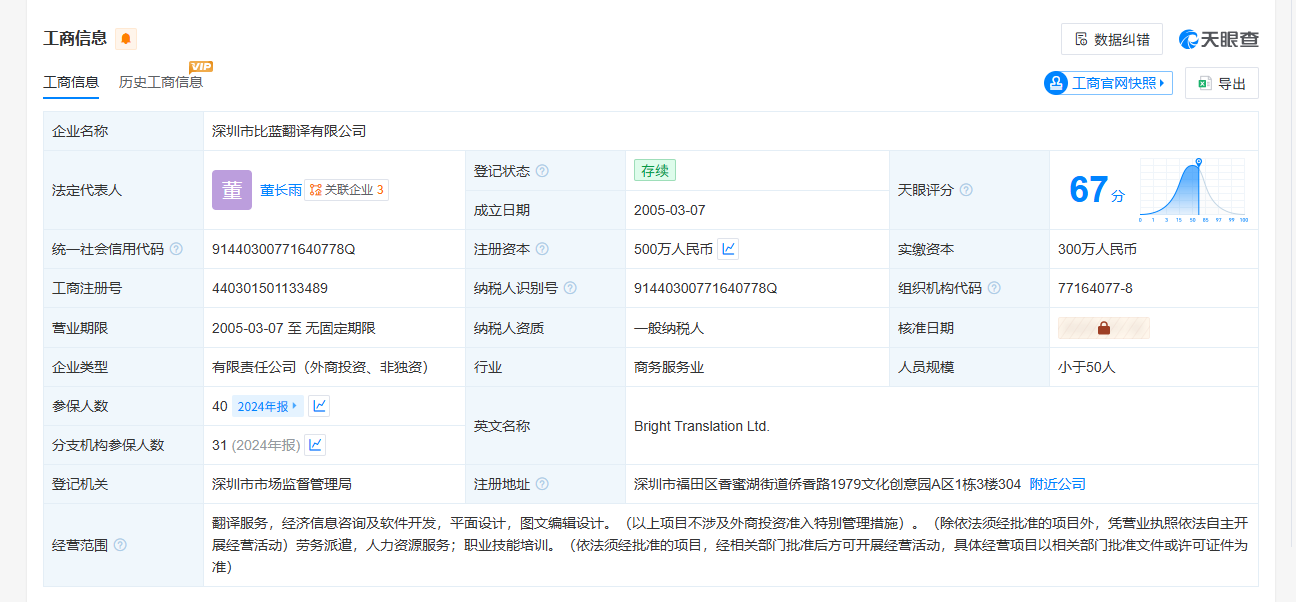
Task: Open the 附近公司 nearby companies link
Action: point(1058,484)
